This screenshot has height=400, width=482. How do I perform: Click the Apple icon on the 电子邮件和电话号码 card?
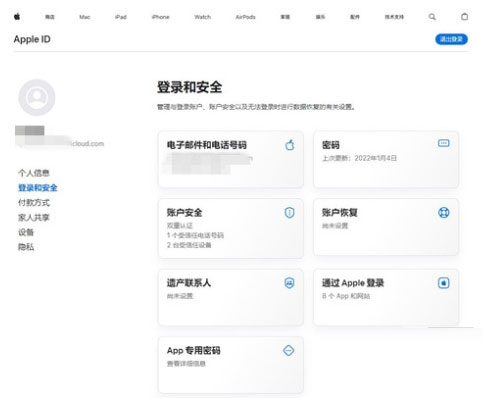pos(290,145)
